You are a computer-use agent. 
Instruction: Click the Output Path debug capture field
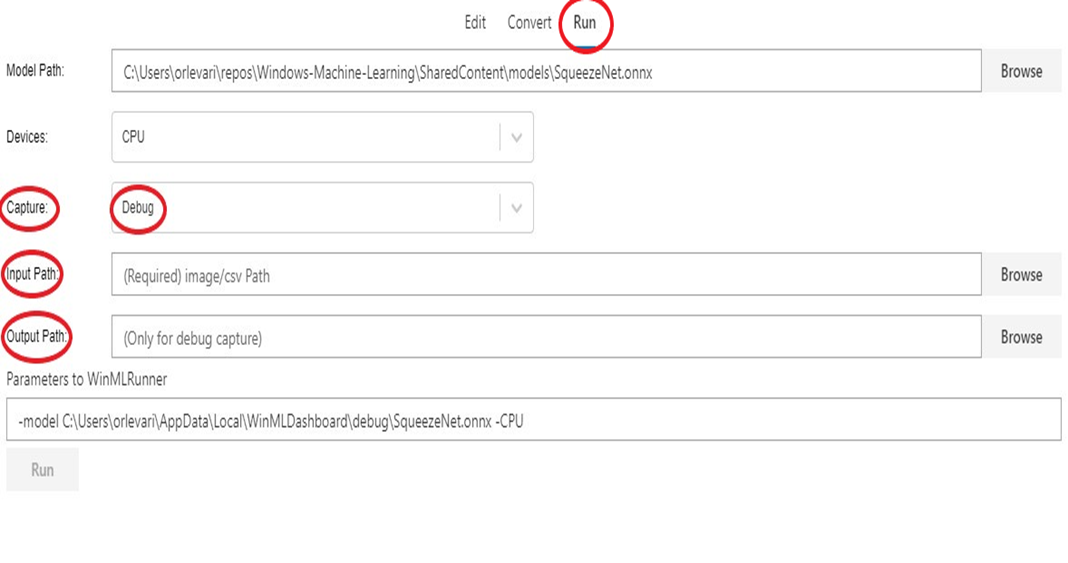(546, 336)
